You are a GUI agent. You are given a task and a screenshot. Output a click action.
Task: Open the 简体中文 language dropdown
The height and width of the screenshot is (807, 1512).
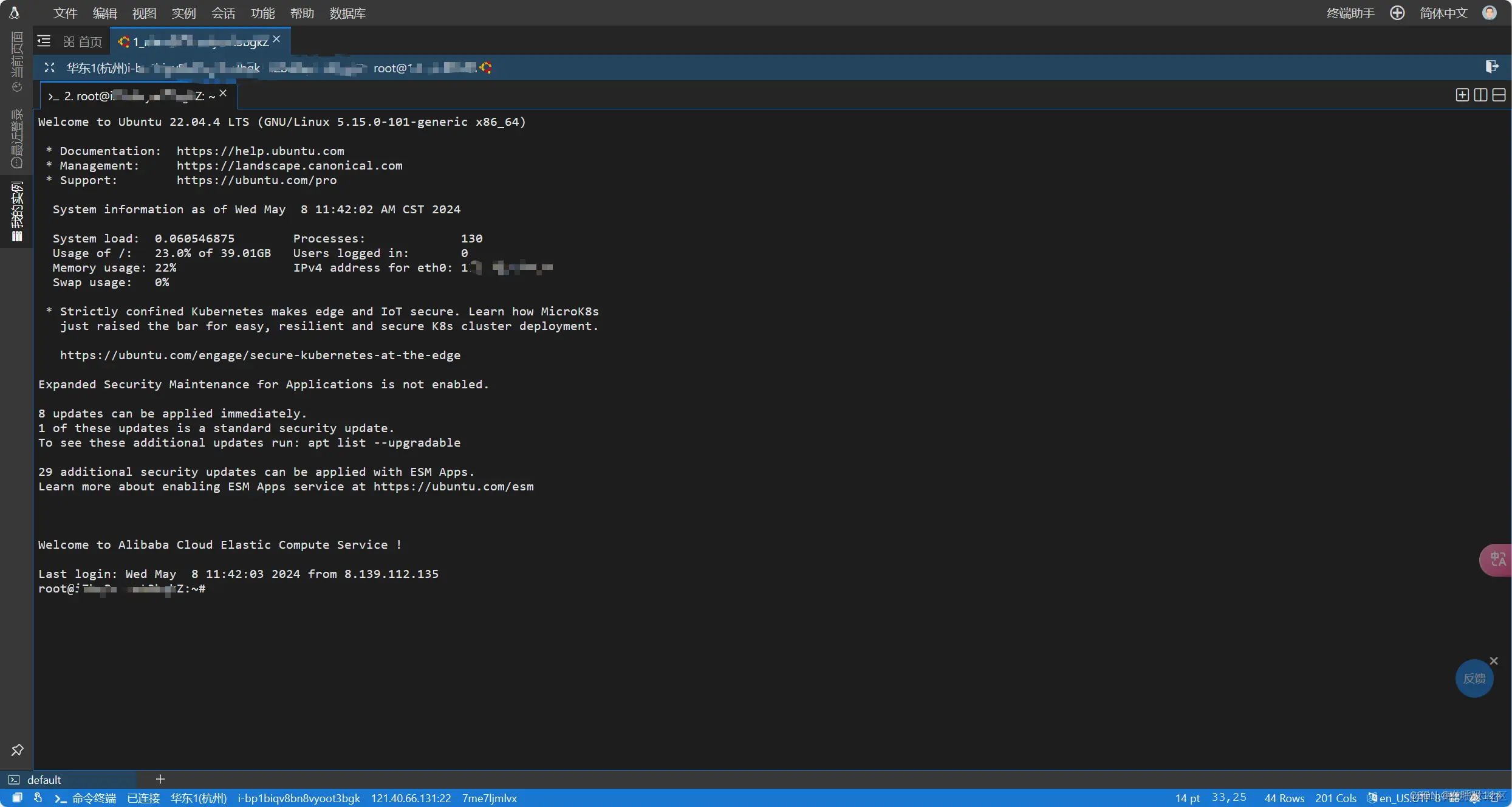[x=1443, y=13]
